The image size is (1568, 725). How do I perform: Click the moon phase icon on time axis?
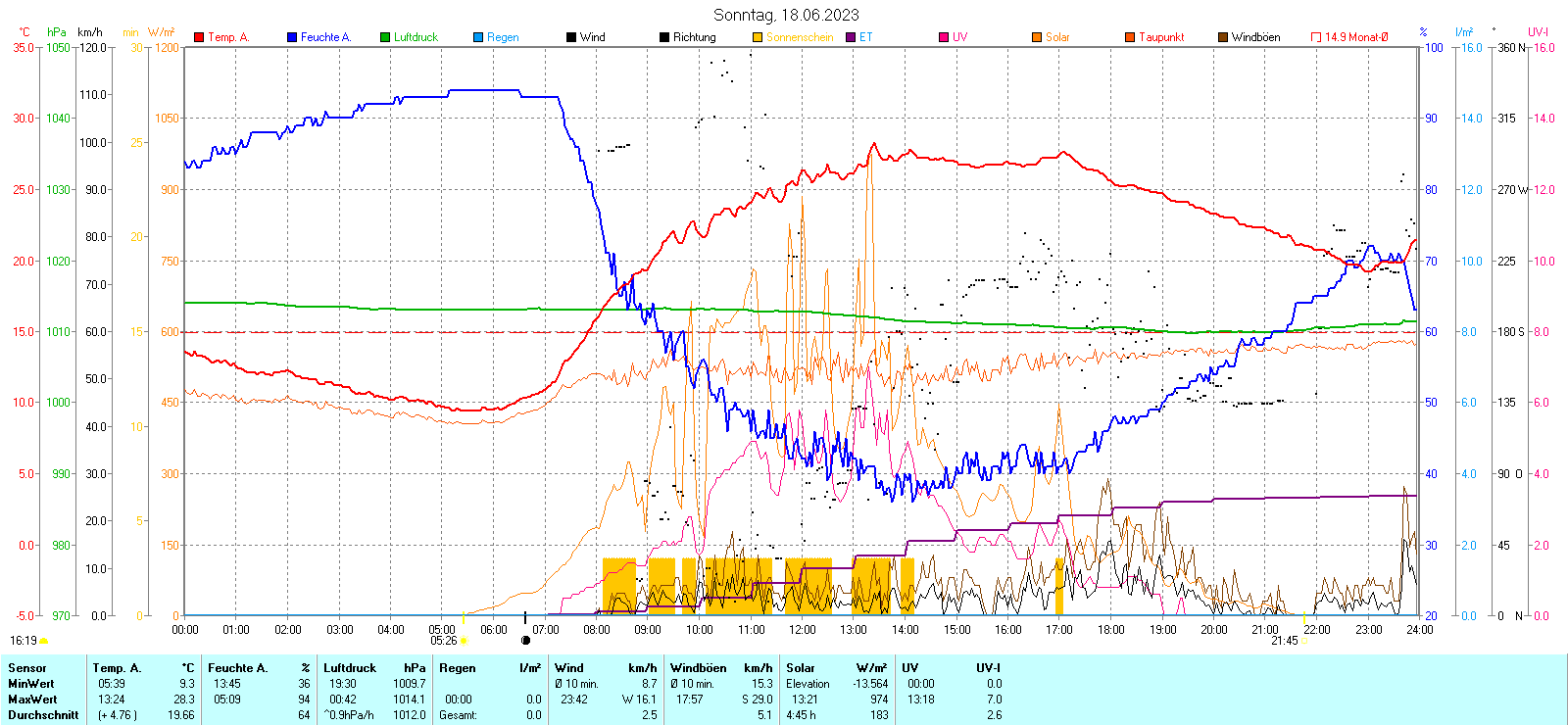[x=525, y=641]
